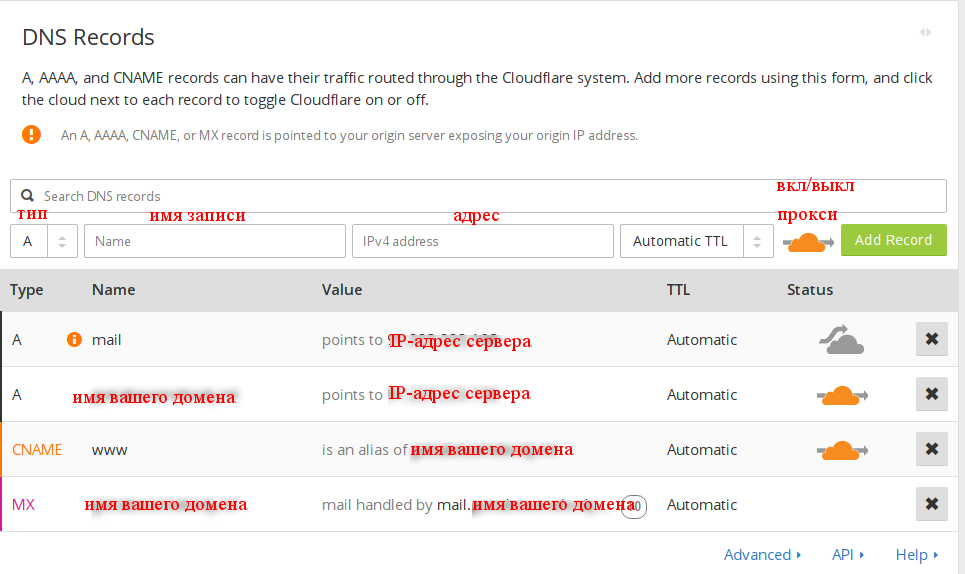This screenshot has width=965, height=574.
Task: Click the Automatic TTL of the domain A record
Action: click(702, 394)
